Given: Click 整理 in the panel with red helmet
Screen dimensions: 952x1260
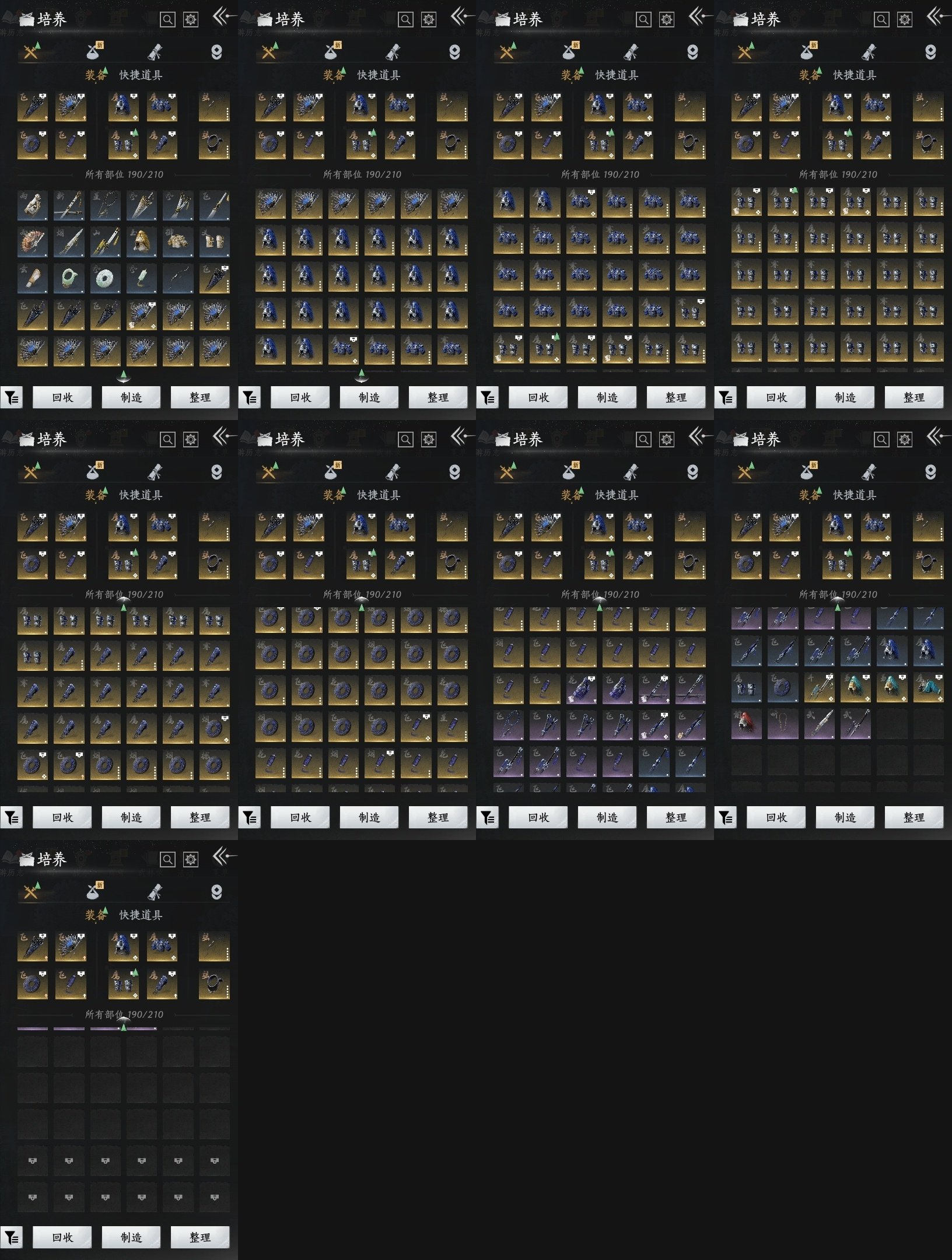Looking at the screenshot, I should (x=914, y=817).
